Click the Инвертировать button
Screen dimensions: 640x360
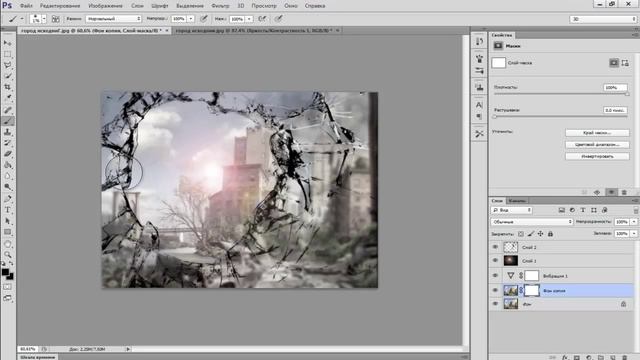pos(597,156)
